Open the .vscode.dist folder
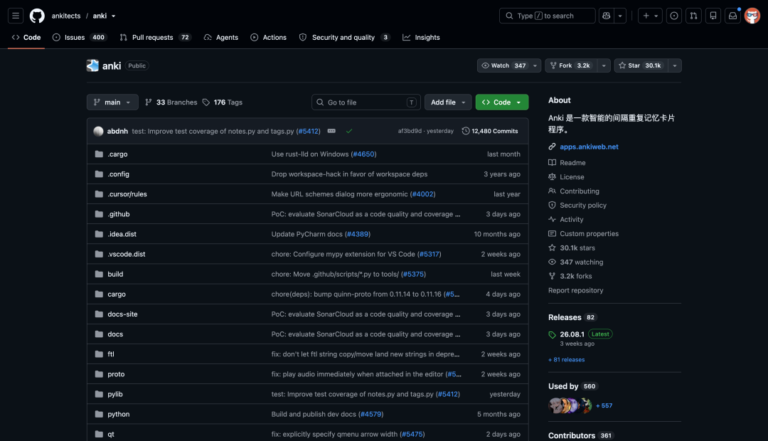Viewport: 768px width, 441px height. [126, 254]
